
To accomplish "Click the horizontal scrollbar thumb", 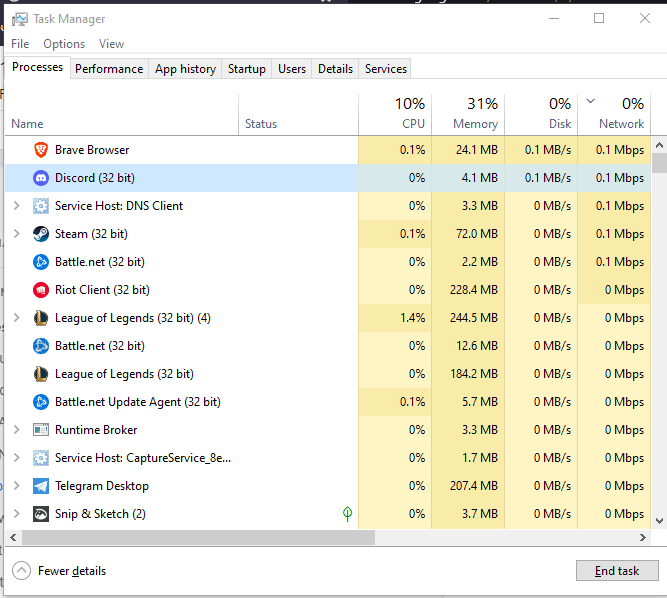I will coord(199,538).
